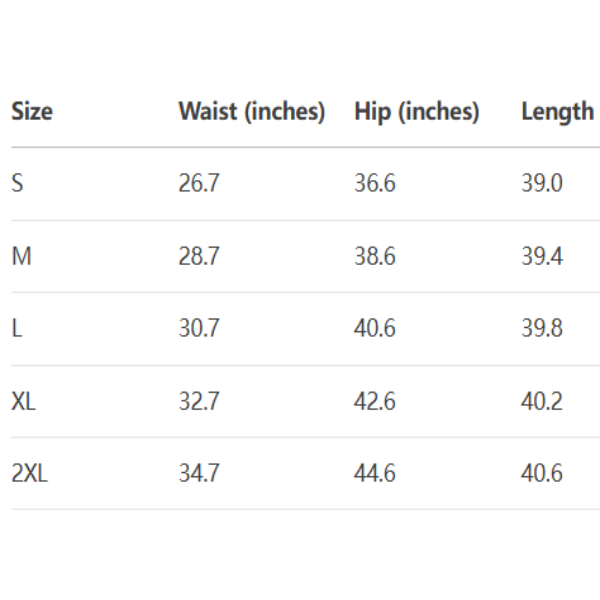This screenshot has width=600, height=600.
Task: Pick the 30.7 waist cell
Action: [198, 329]
